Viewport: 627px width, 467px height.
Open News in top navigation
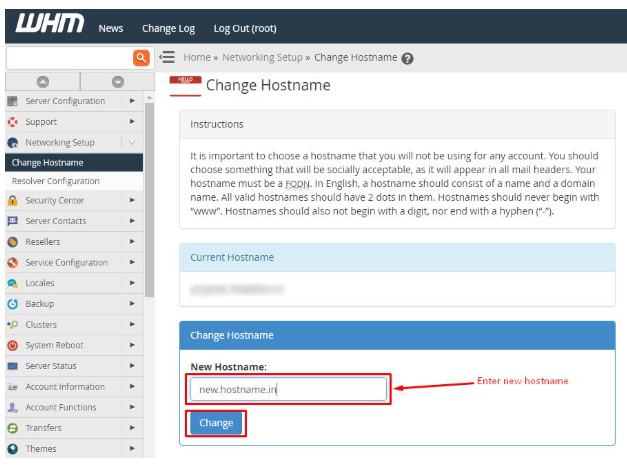pos(111,28)
